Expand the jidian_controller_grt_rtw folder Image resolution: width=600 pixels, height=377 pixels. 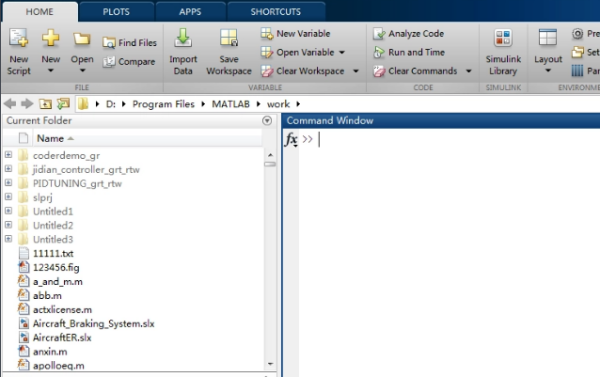tap(8, 169)
